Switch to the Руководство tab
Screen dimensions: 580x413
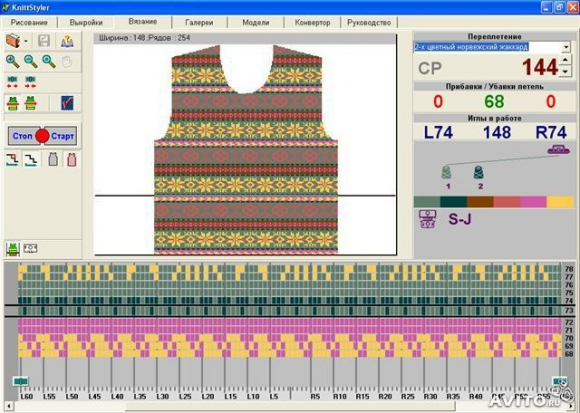(x=369, y=22)
